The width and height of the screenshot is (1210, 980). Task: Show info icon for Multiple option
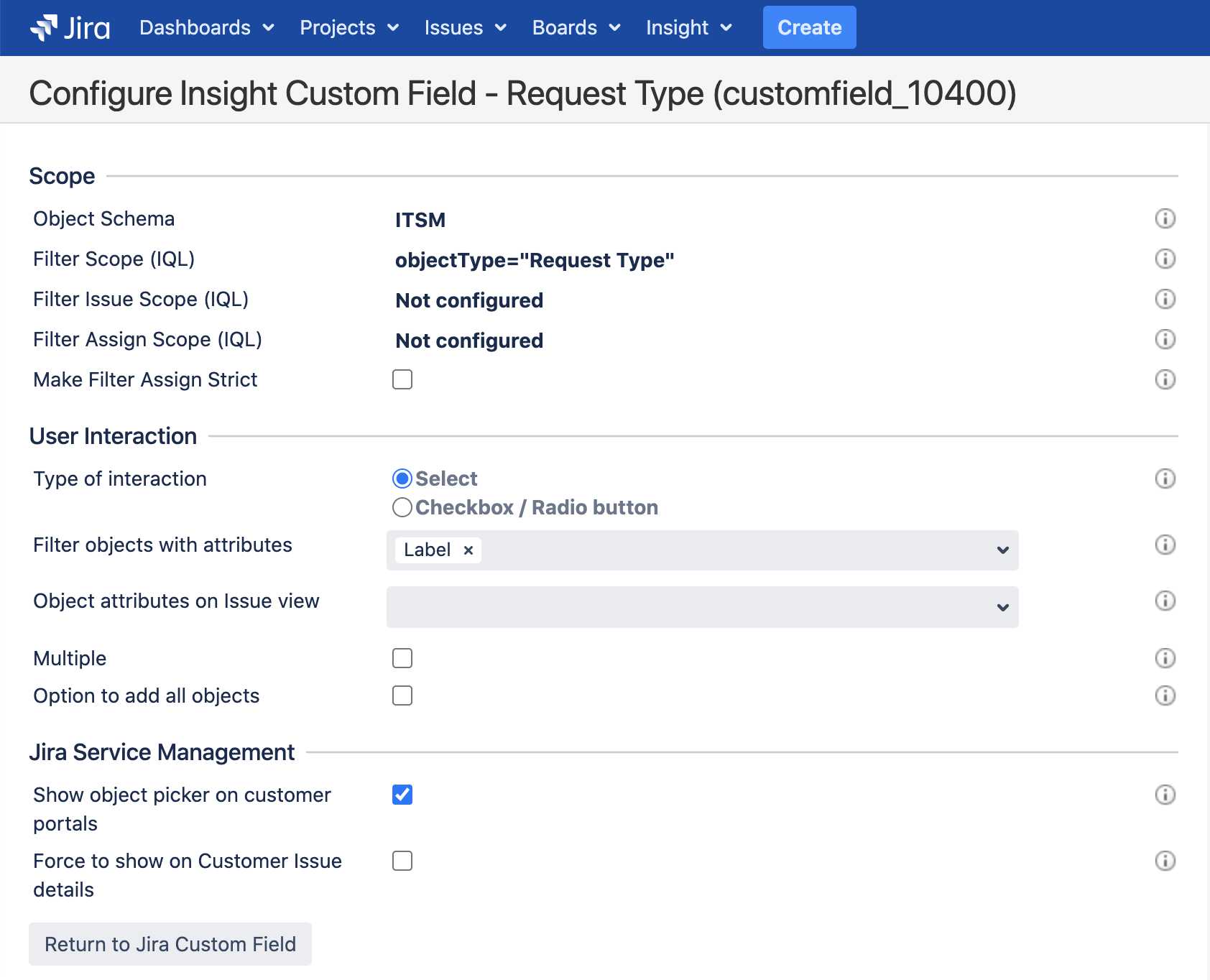click(x=1165, y=658)
